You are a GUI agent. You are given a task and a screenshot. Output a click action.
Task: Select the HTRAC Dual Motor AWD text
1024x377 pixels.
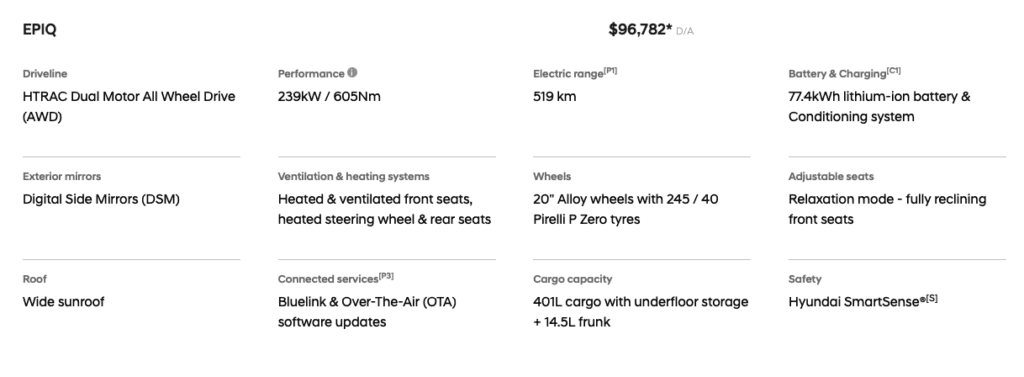click(129, 107)
